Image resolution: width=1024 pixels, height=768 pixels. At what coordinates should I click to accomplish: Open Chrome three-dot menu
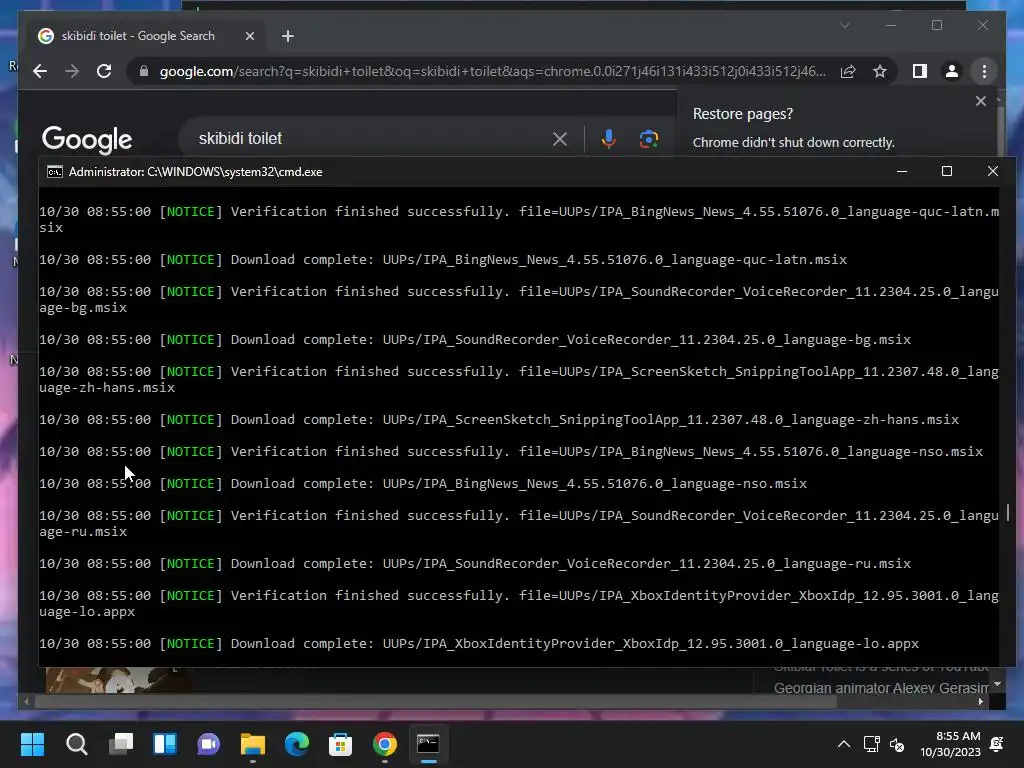coord(984,71)
